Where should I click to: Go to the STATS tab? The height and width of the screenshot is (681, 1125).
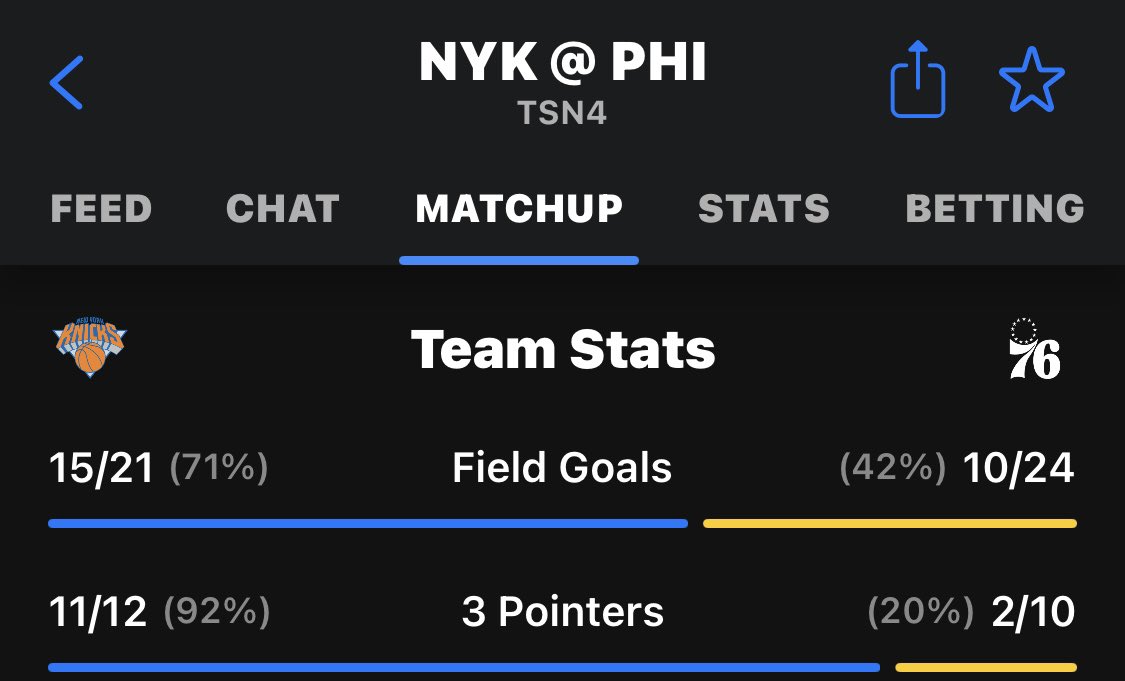(x=764, y=209)
